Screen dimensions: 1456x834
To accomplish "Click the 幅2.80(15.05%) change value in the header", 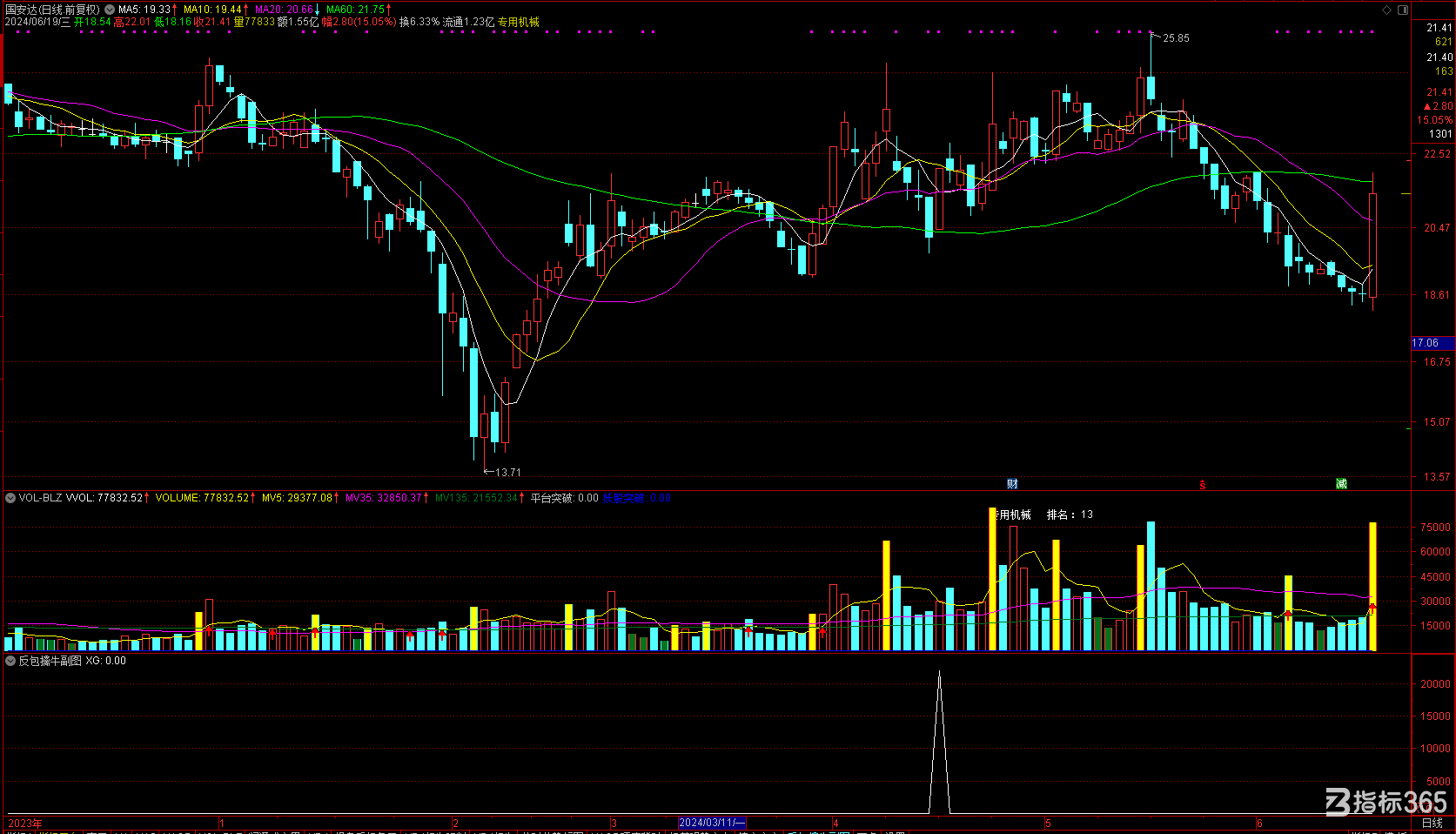I will [x=359, y=22].
